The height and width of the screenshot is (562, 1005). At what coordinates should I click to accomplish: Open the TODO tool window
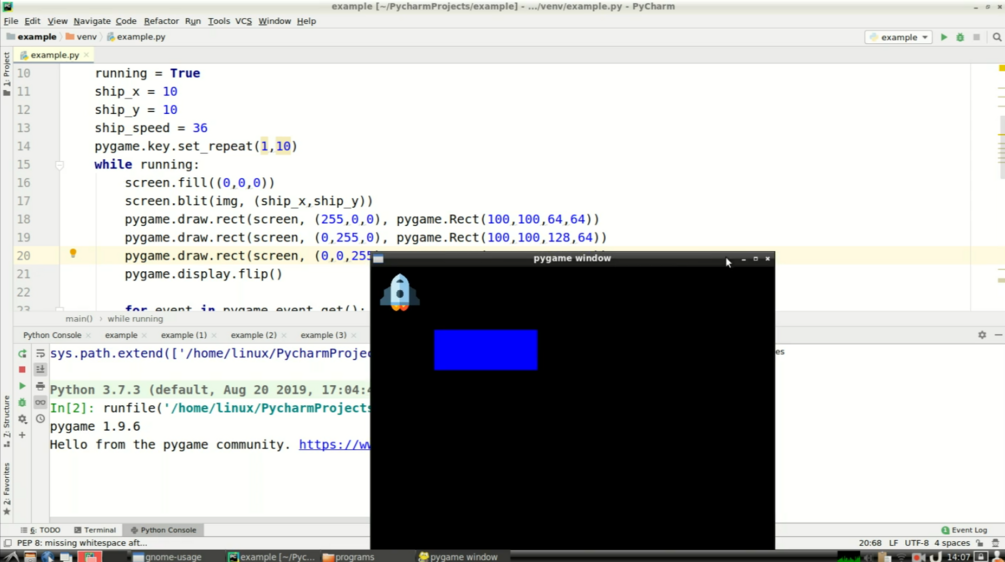click(x=41, y=530)
